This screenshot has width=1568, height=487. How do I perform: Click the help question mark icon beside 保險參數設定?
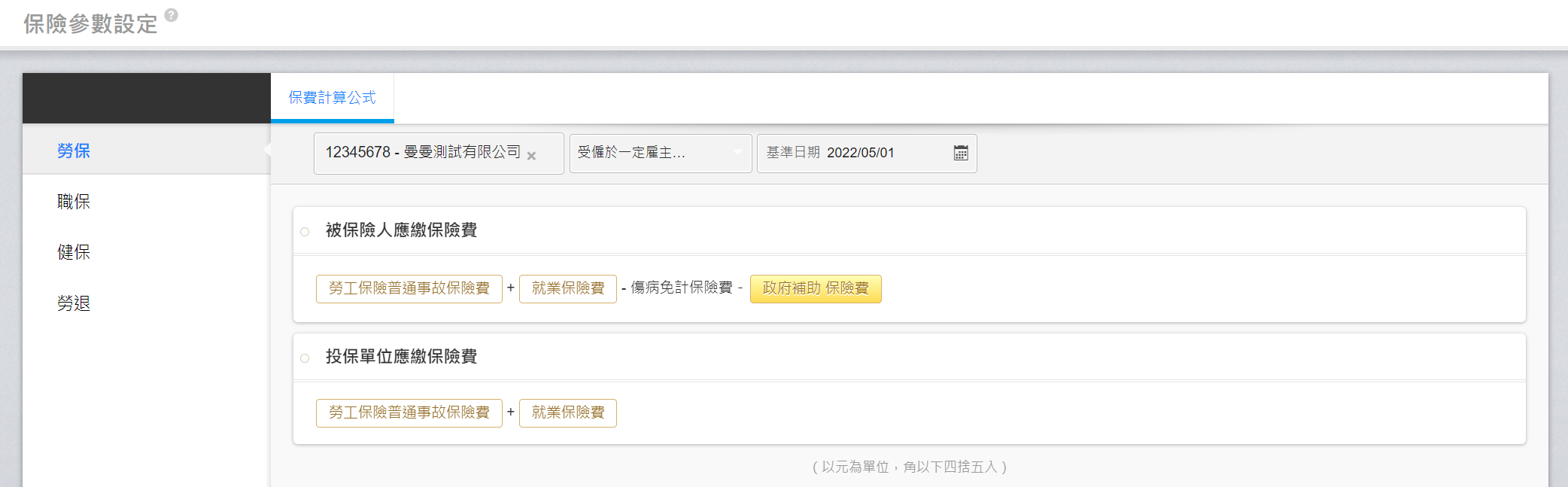[172, 15]
